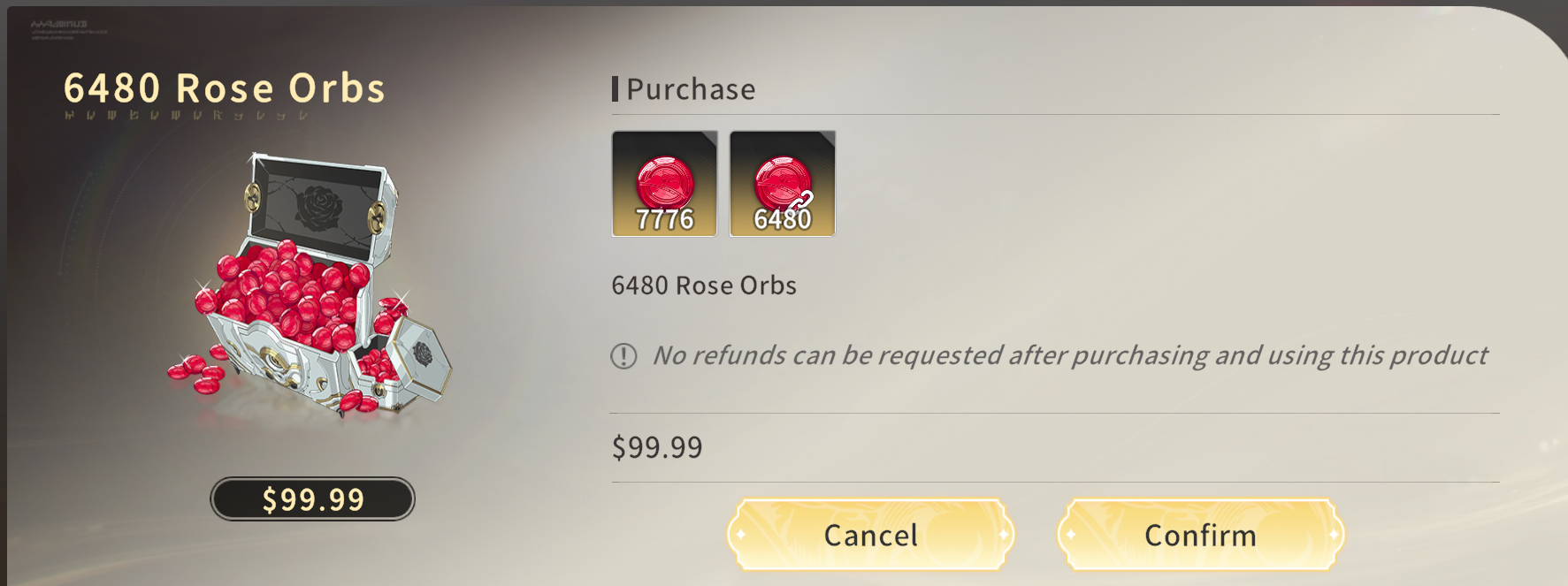Click the small hexagonal box beside the chest

coord(411,362)
